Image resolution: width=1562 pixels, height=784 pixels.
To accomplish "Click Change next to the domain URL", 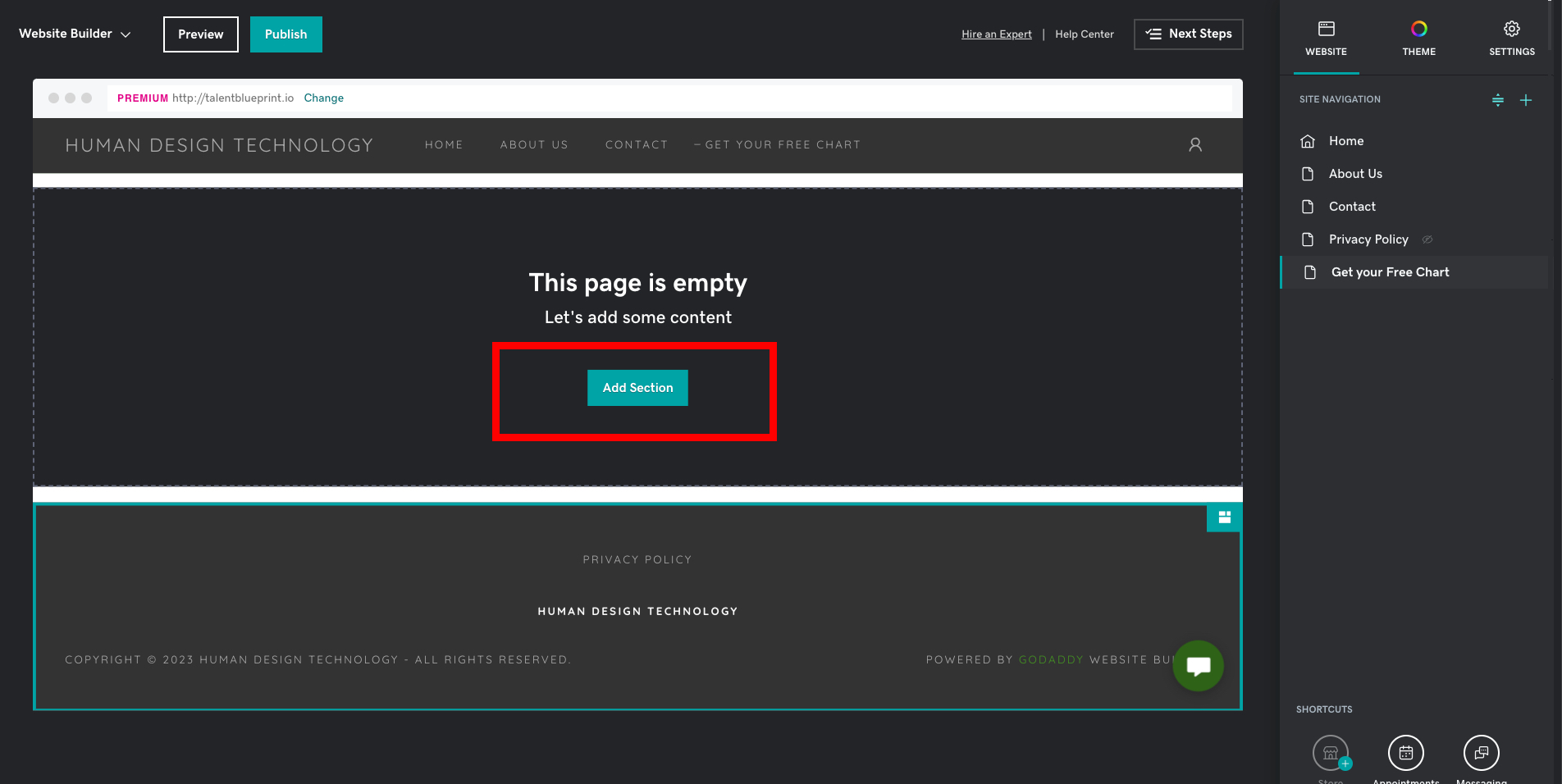I will pyautogui.click(x=324, y=98).
